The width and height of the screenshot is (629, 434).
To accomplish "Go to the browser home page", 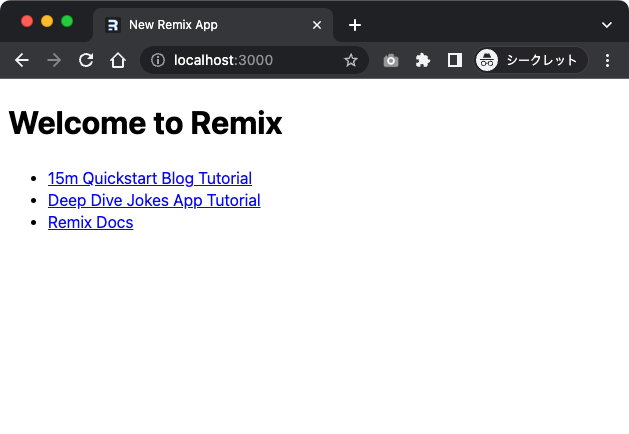I will [118, 60].
